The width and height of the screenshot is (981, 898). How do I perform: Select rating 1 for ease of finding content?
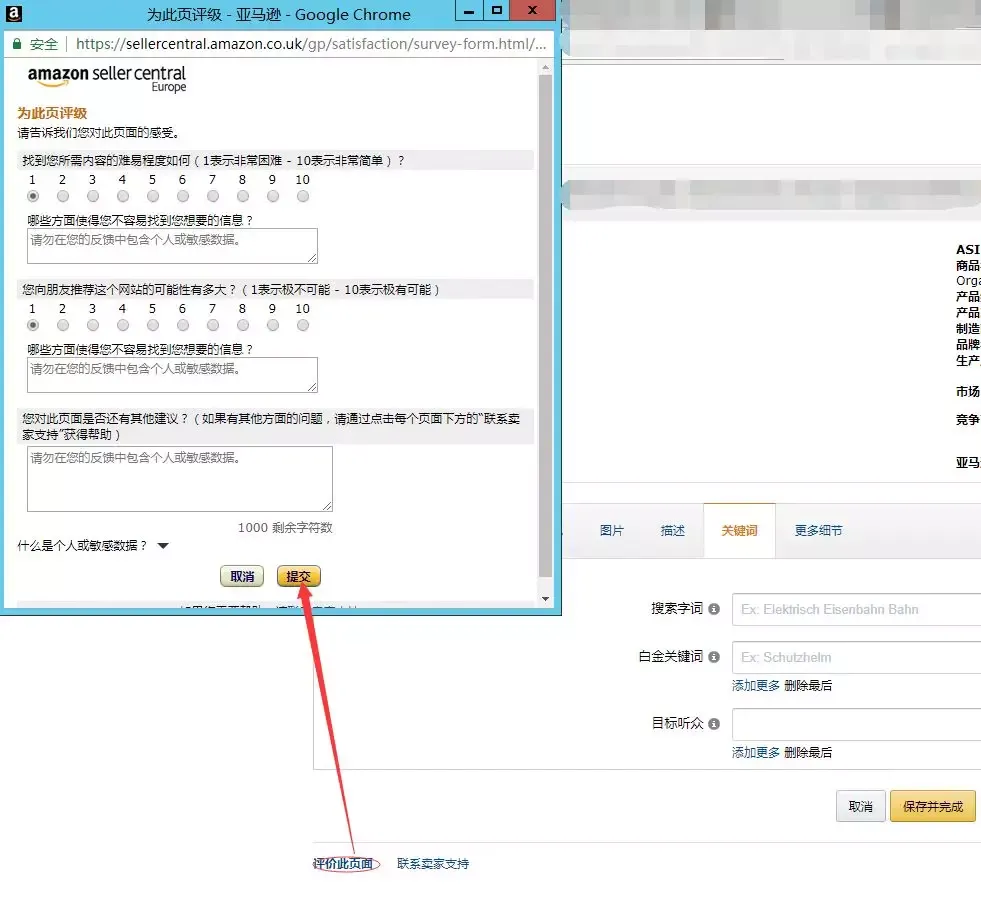(x=33, y=196)
